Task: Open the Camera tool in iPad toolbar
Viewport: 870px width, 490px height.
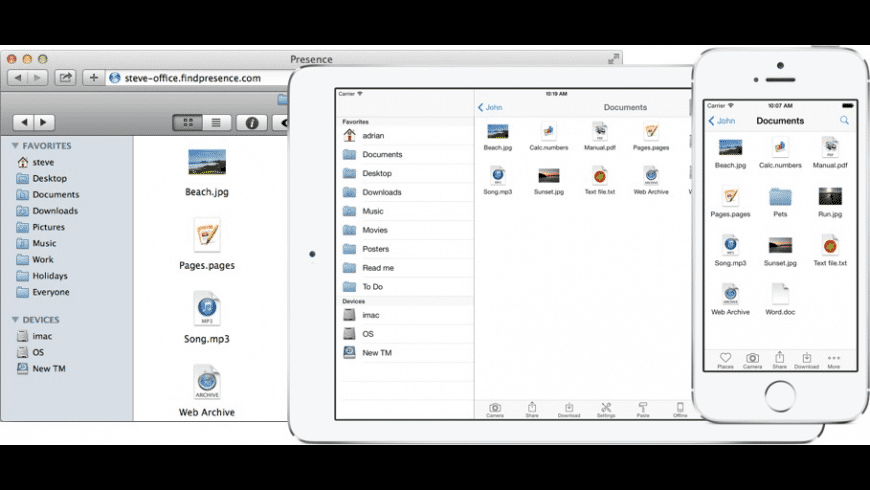Action: coord(495,410)
